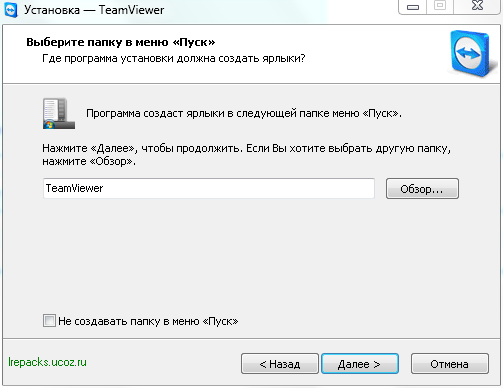Go back with the "< Назад" button
The height and width of the screenshot is (388, 503).
click(x=280, y=364)
